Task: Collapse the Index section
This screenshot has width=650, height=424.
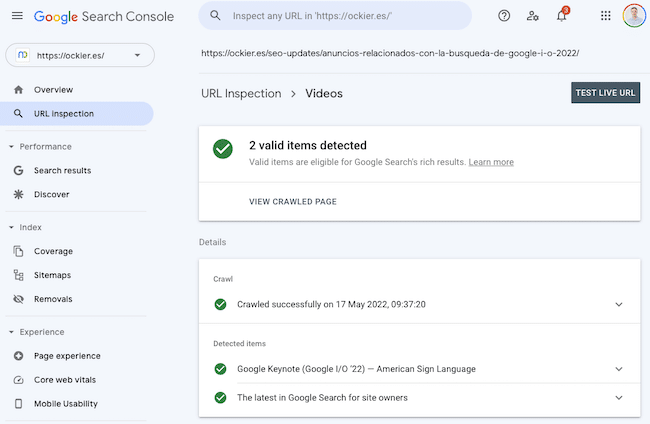Action: point(11,227)
